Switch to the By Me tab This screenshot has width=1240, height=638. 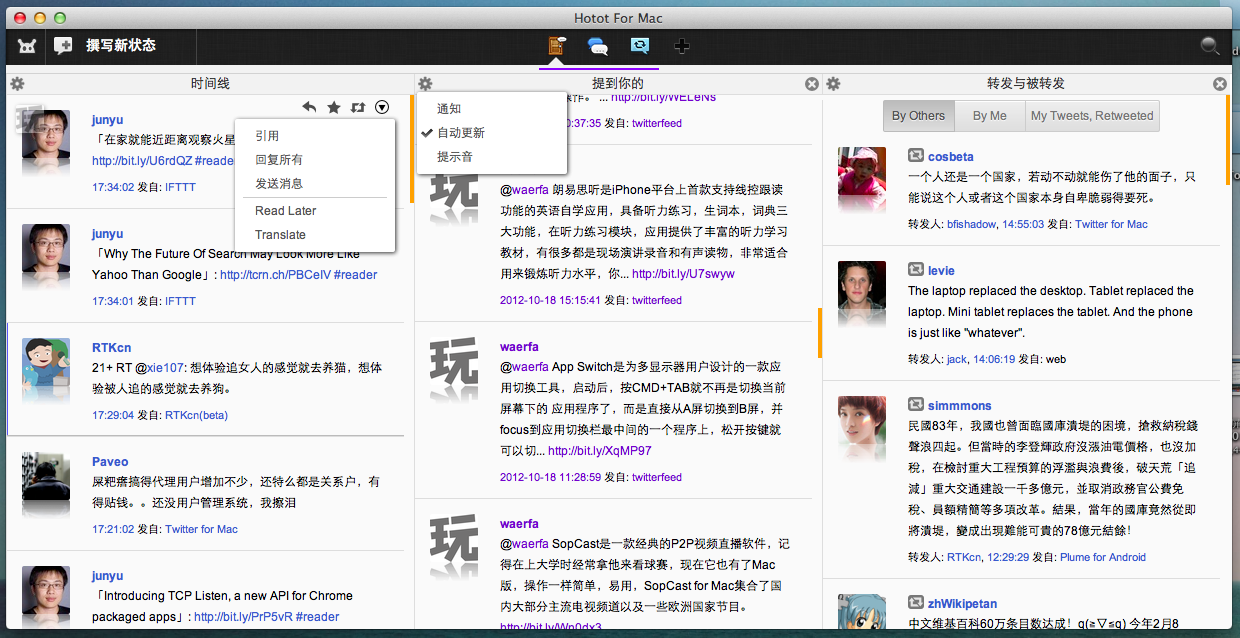[990, 116]
